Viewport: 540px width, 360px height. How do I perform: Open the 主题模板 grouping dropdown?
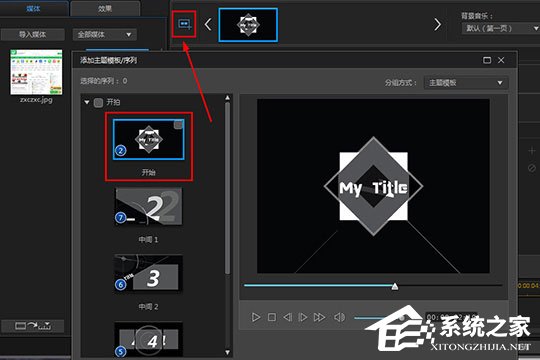click(x=466, y=83)
